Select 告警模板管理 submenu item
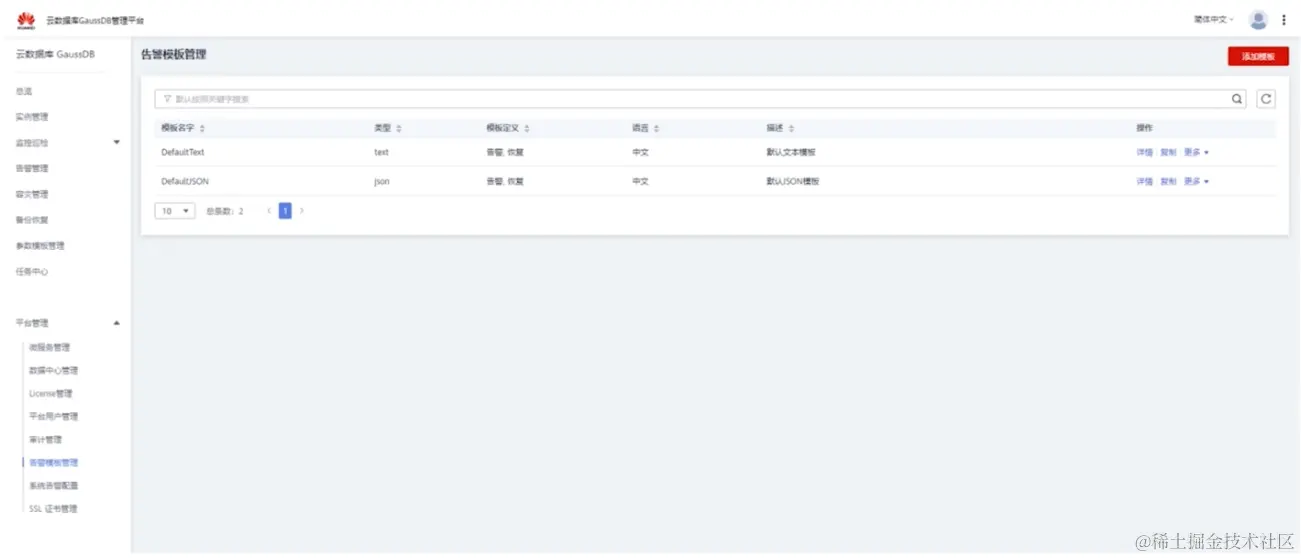This screenshot has width=1301, height=558. point(54,462)
